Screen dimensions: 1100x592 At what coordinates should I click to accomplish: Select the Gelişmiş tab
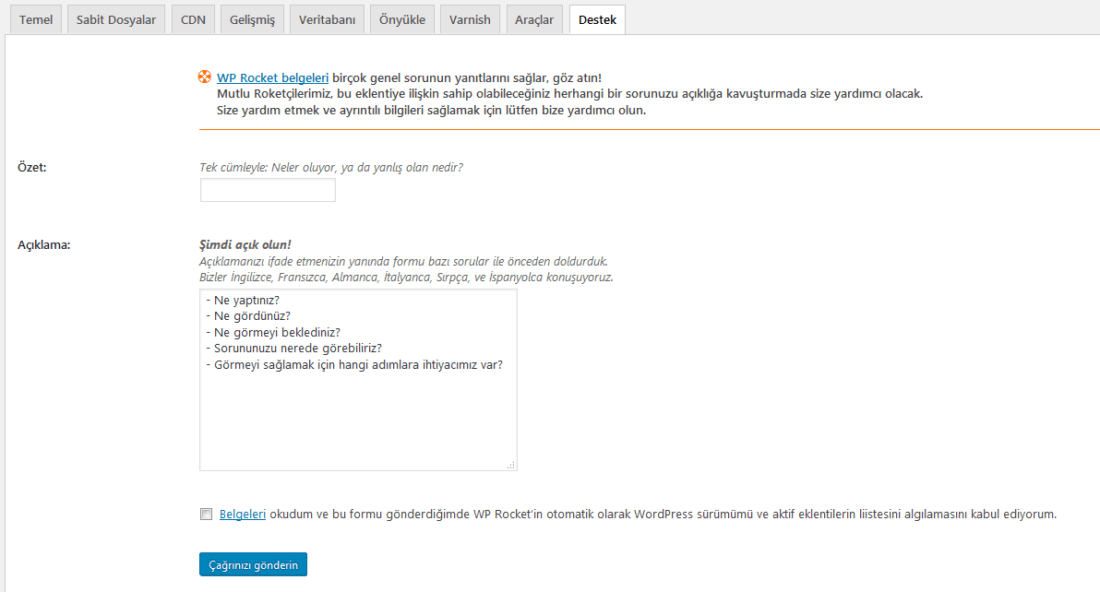[252, 20]
